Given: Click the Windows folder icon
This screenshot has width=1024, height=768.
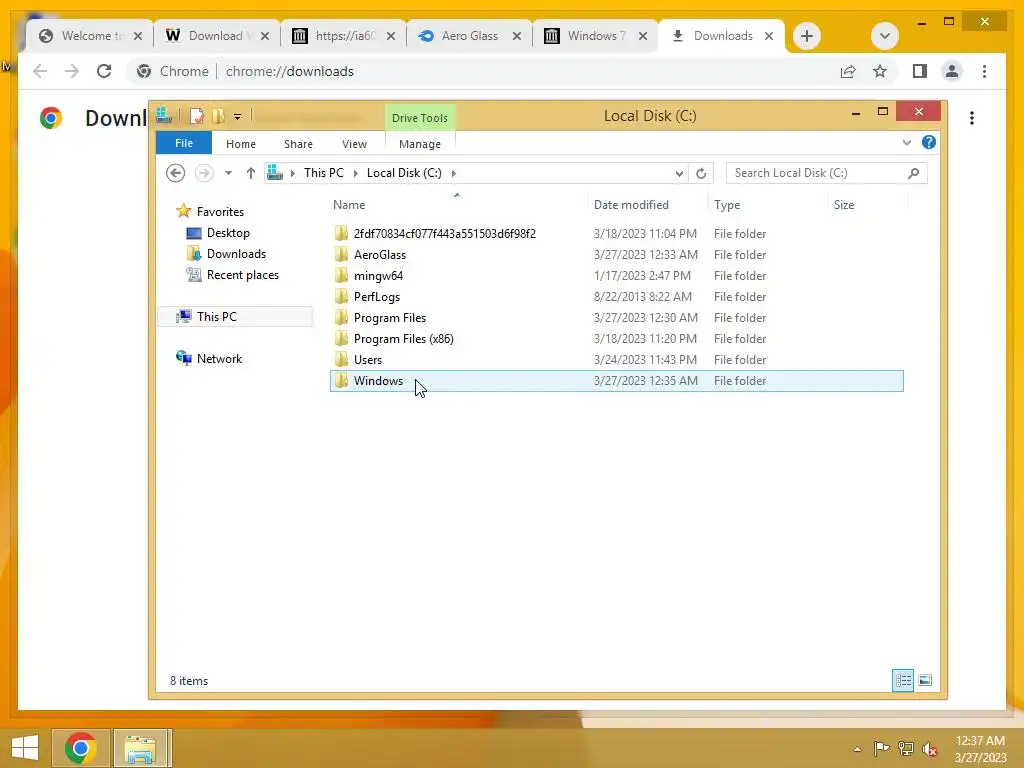Looking at the screenshot, I should (x=341, y=380).
